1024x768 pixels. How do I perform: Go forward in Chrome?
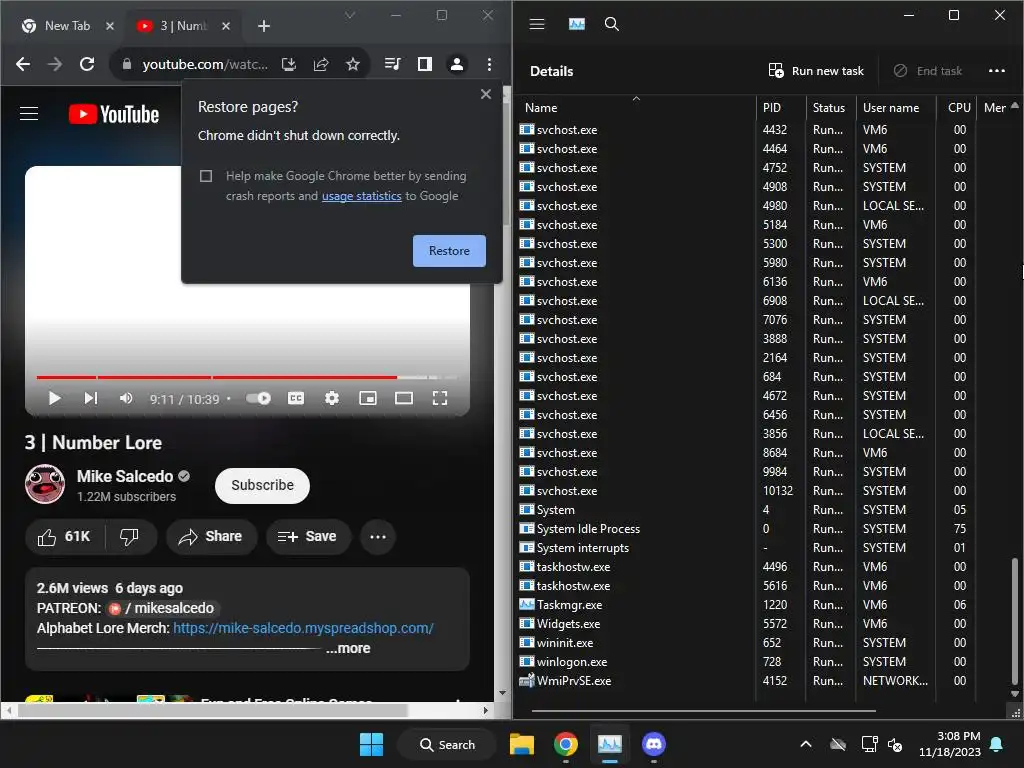coord(55,64)
